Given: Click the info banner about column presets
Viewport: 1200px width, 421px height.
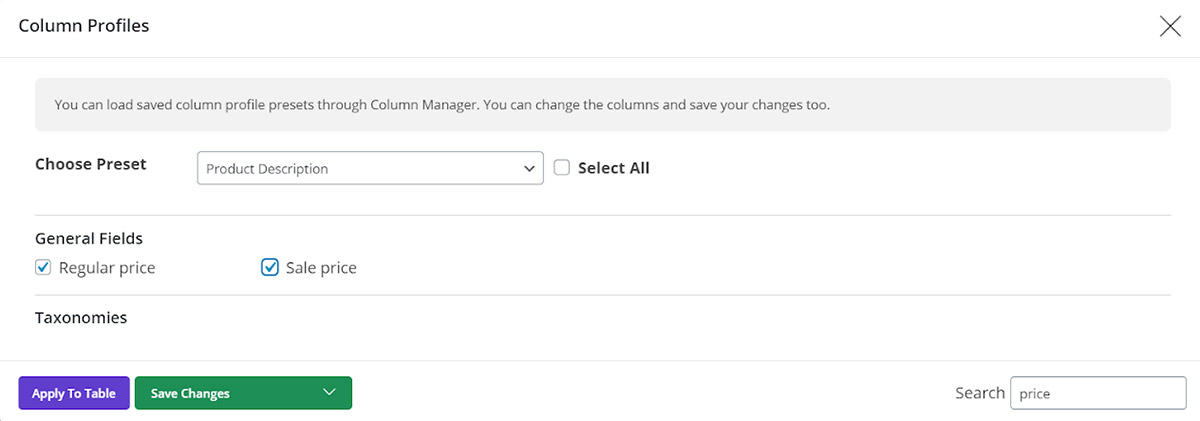Looking at the screenshot, I should click(603, 104).
